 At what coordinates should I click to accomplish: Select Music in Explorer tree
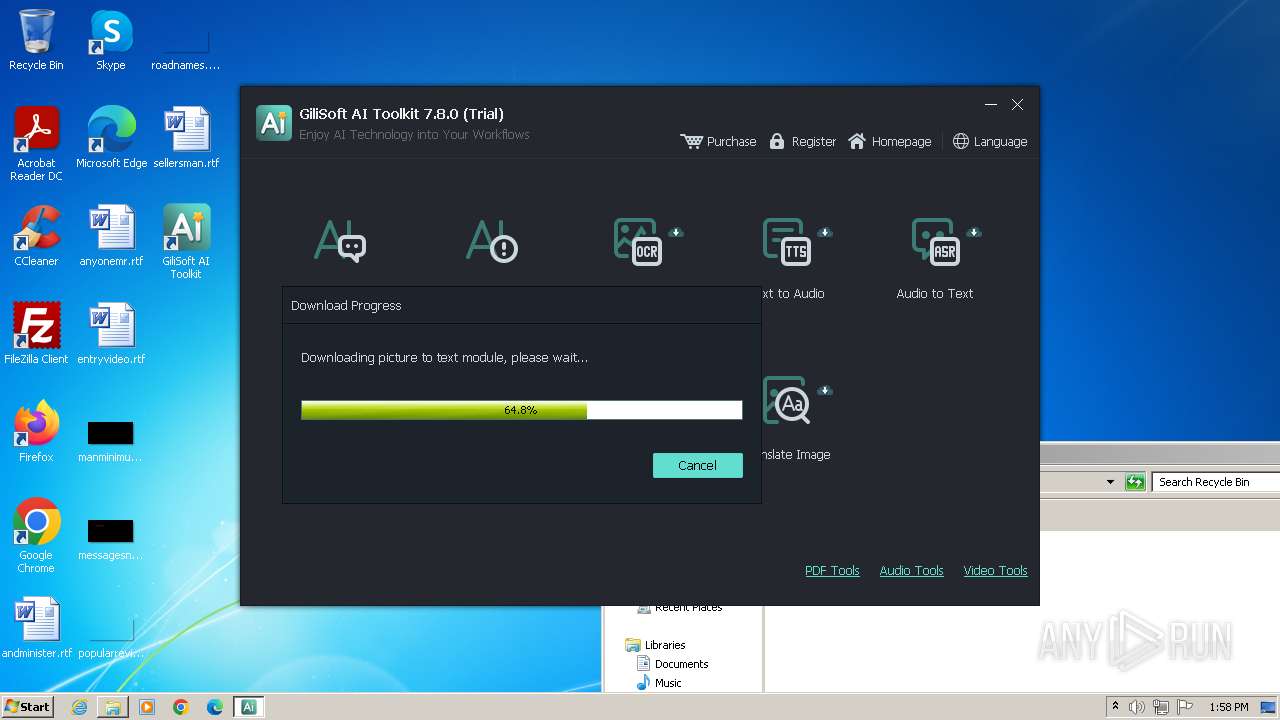click(668, 683)
